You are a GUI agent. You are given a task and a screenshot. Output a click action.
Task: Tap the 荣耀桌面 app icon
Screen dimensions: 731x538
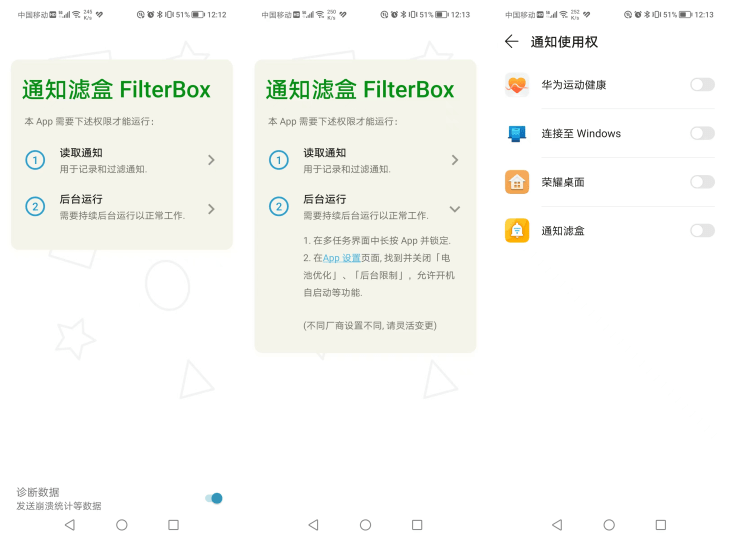pyautogui.click(x=517, y=182)
